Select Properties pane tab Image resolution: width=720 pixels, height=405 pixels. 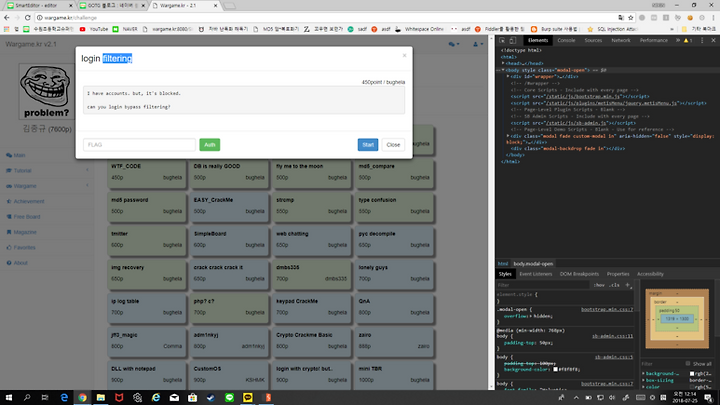618,274
